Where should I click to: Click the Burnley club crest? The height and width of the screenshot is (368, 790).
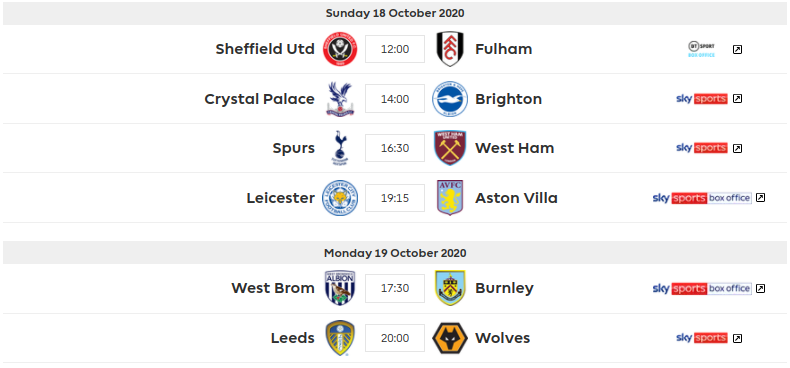pos(450,288)
